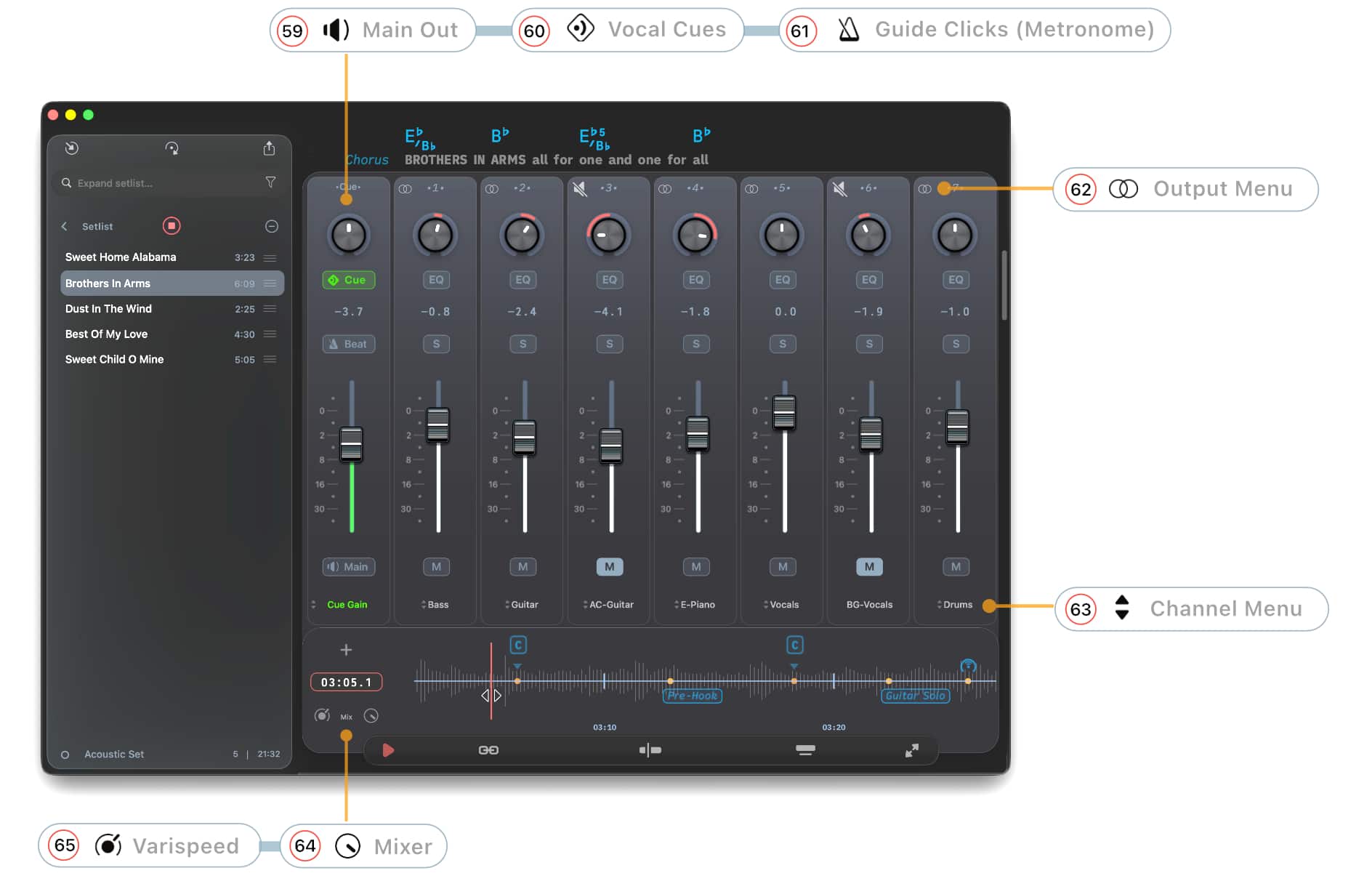Toggle the Beat metronome button
This screenshot has height=889, width=1372.
pos(349,344)
